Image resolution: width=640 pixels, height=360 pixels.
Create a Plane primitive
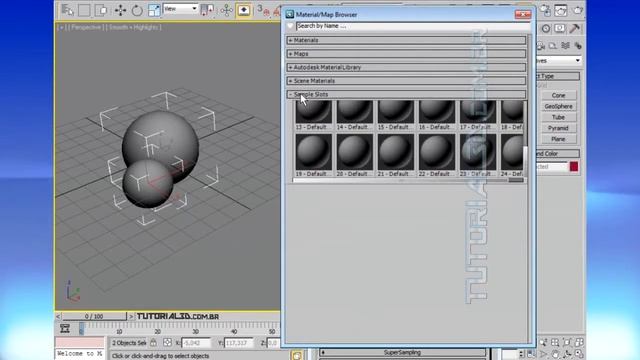pos(558,139)
